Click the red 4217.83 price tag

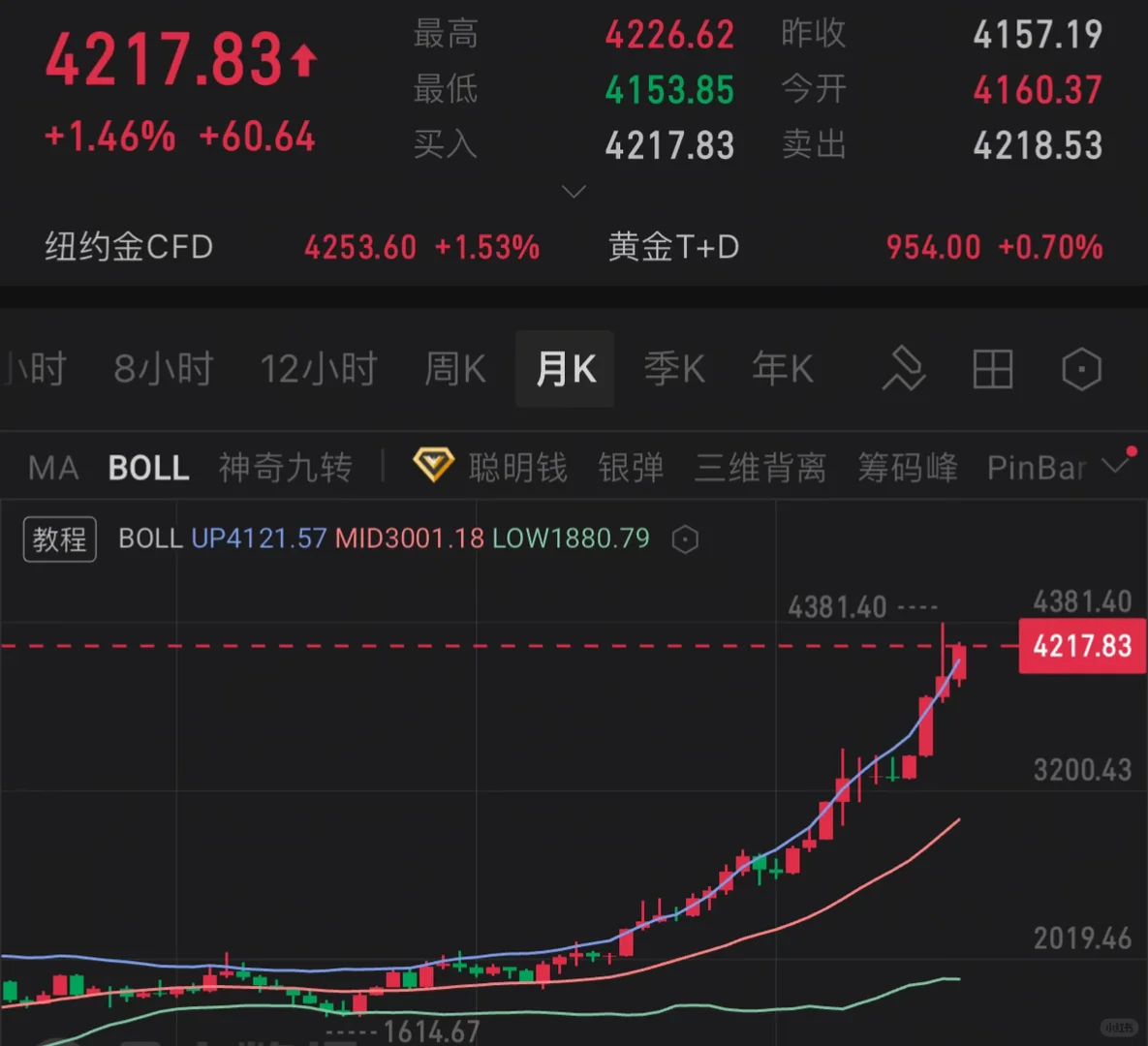click(1081, 646)
